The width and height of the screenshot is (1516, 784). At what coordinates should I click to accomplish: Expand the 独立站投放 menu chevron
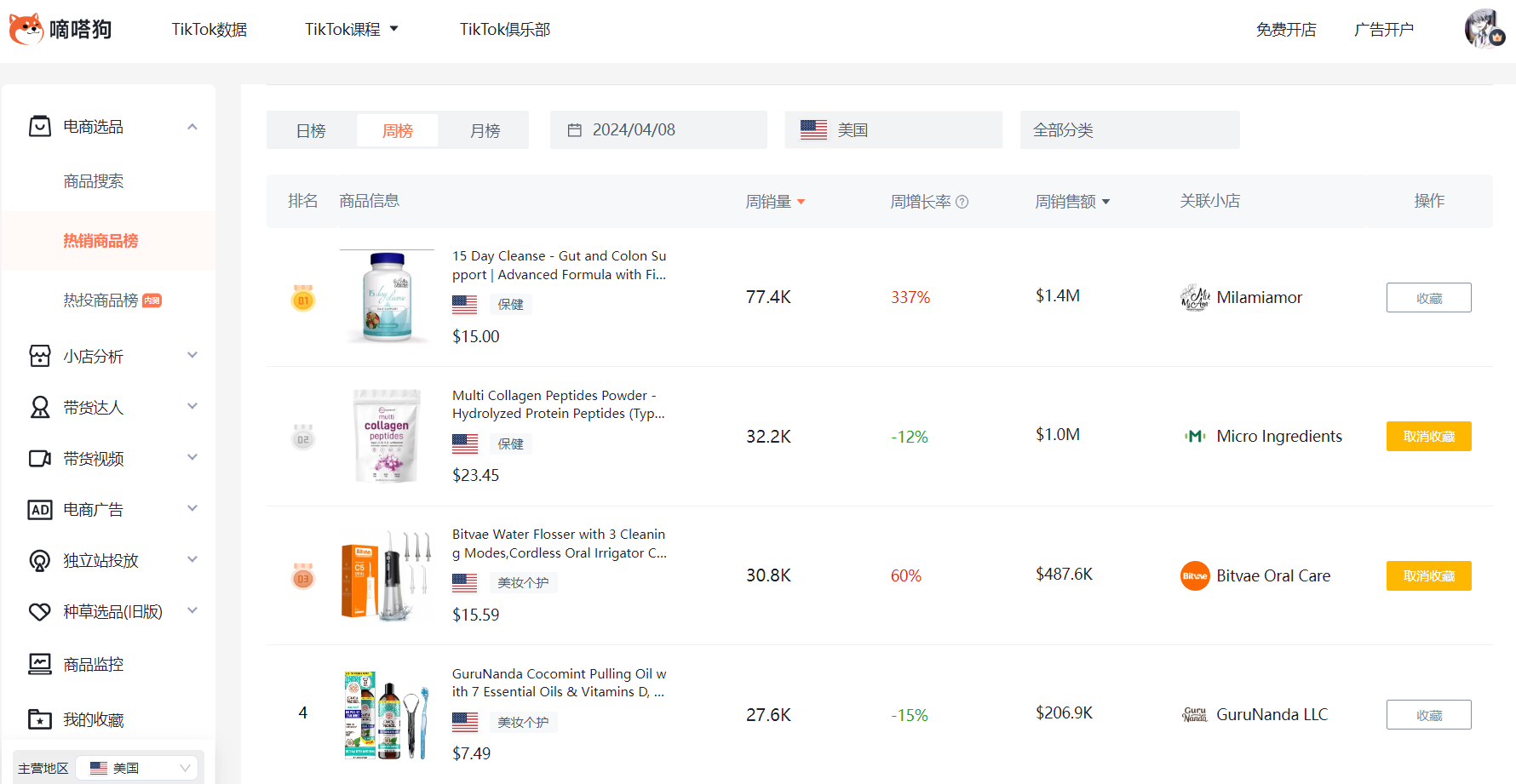pyautogui.click(x=192, y=559)
